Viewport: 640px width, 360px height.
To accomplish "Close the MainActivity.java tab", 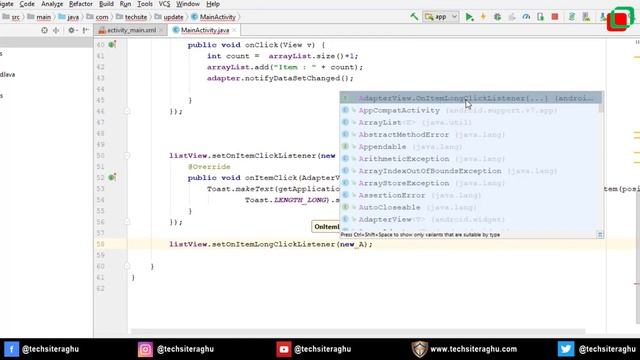I will click(234, 30).
